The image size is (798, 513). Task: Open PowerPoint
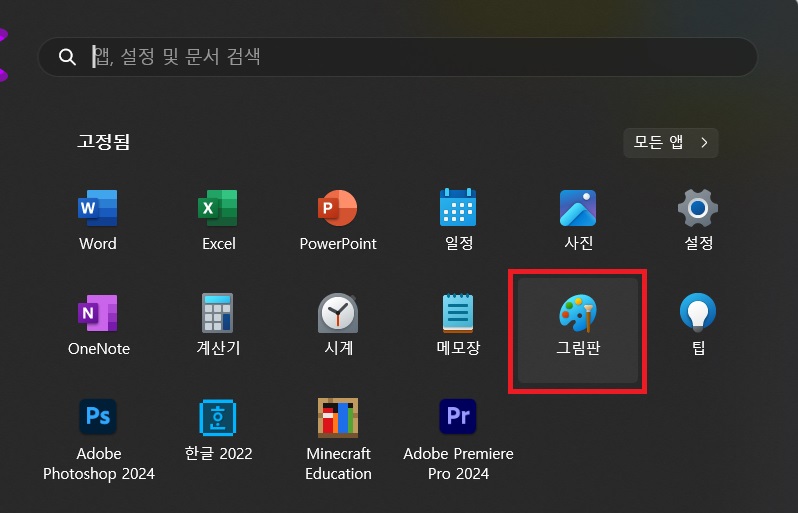pos(338,220)
